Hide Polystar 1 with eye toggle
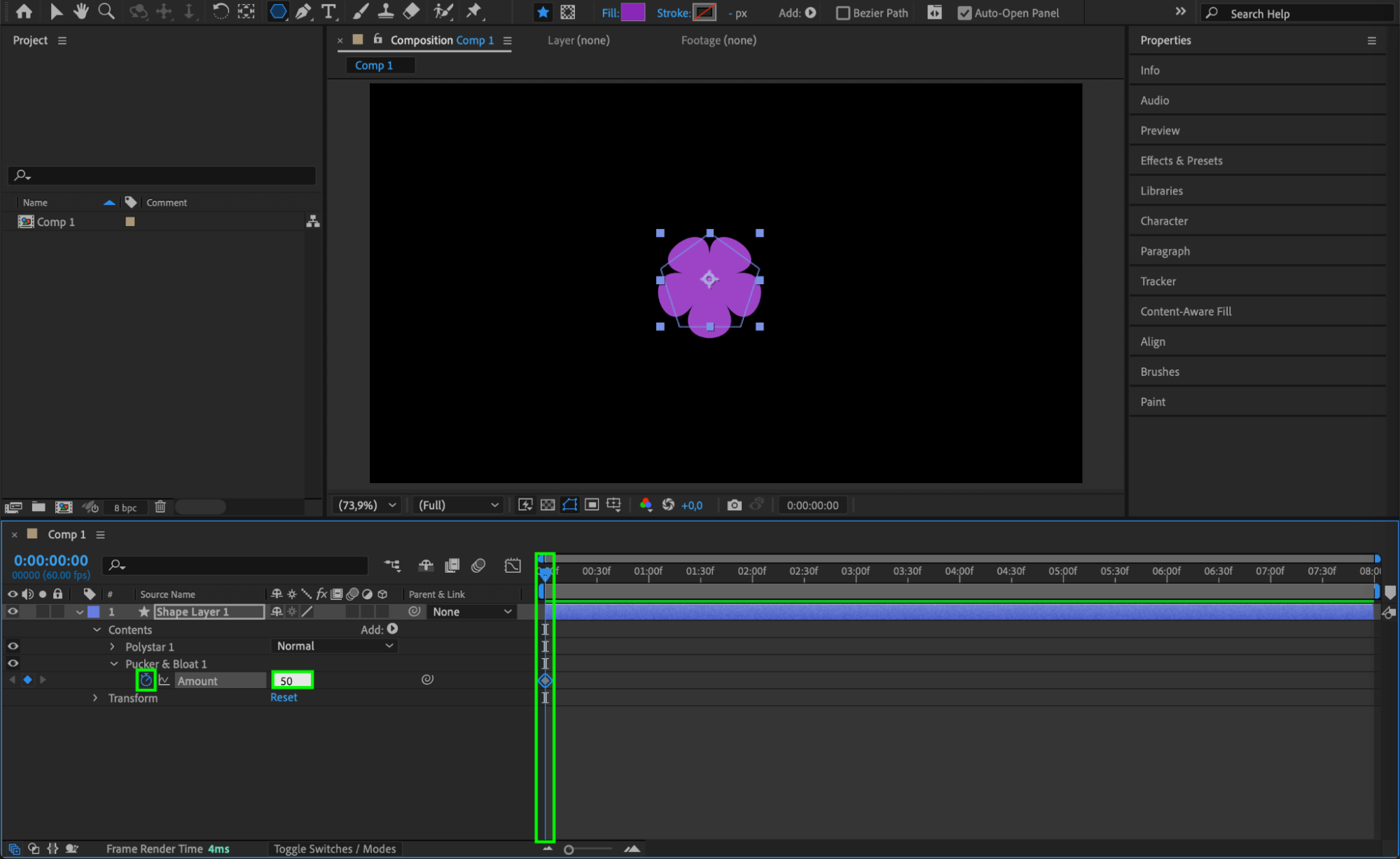The height and width of the screenshot is (859, 1400). 13,646
